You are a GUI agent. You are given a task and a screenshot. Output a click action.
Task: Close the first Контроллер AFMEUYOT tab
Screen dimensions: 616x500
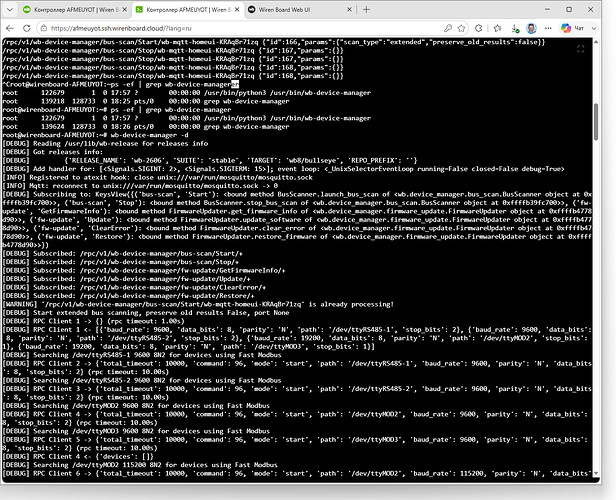(x=125, y=9)
